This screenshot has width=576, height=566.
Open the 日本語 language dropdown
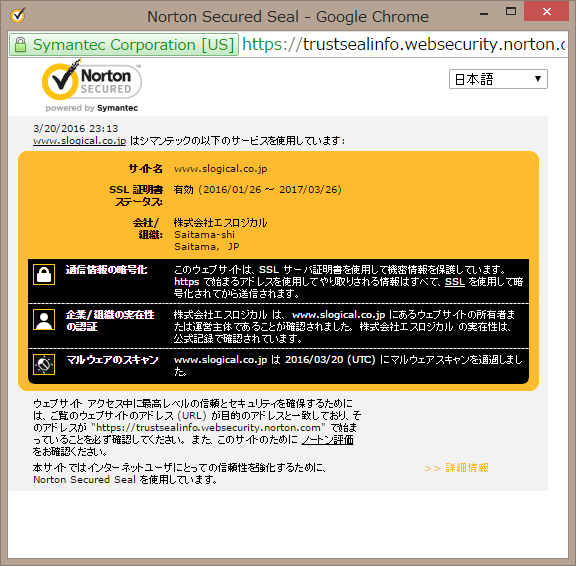click(x=498, y=79)
